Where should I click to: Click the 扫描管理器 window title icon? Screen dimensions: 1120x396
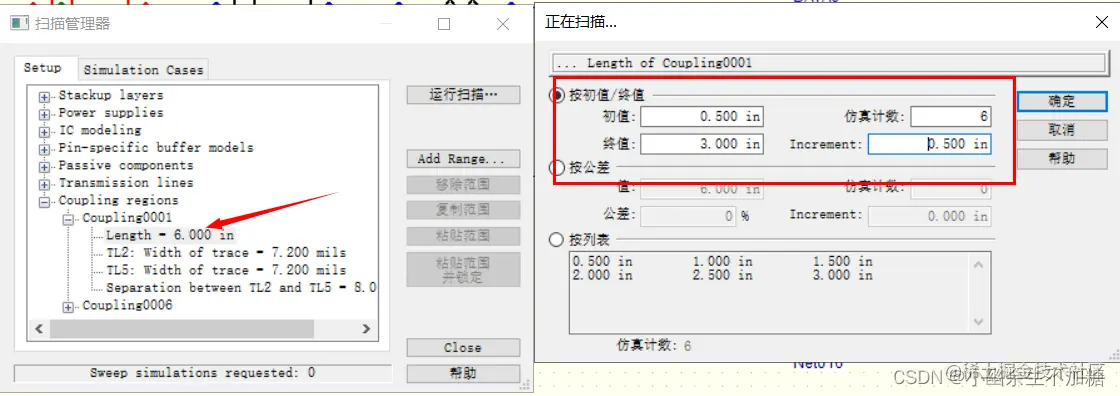19,24
